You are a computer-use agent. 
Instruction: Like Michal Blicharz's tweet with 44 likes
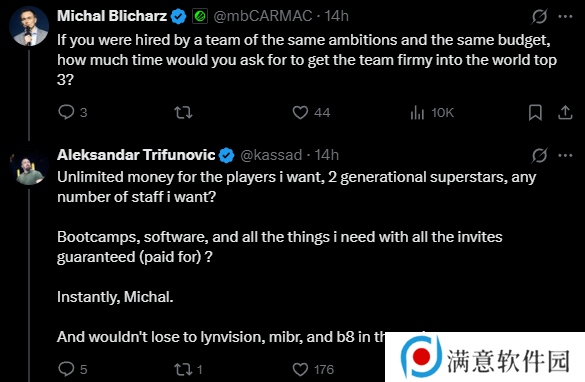(x=311, y=112)
